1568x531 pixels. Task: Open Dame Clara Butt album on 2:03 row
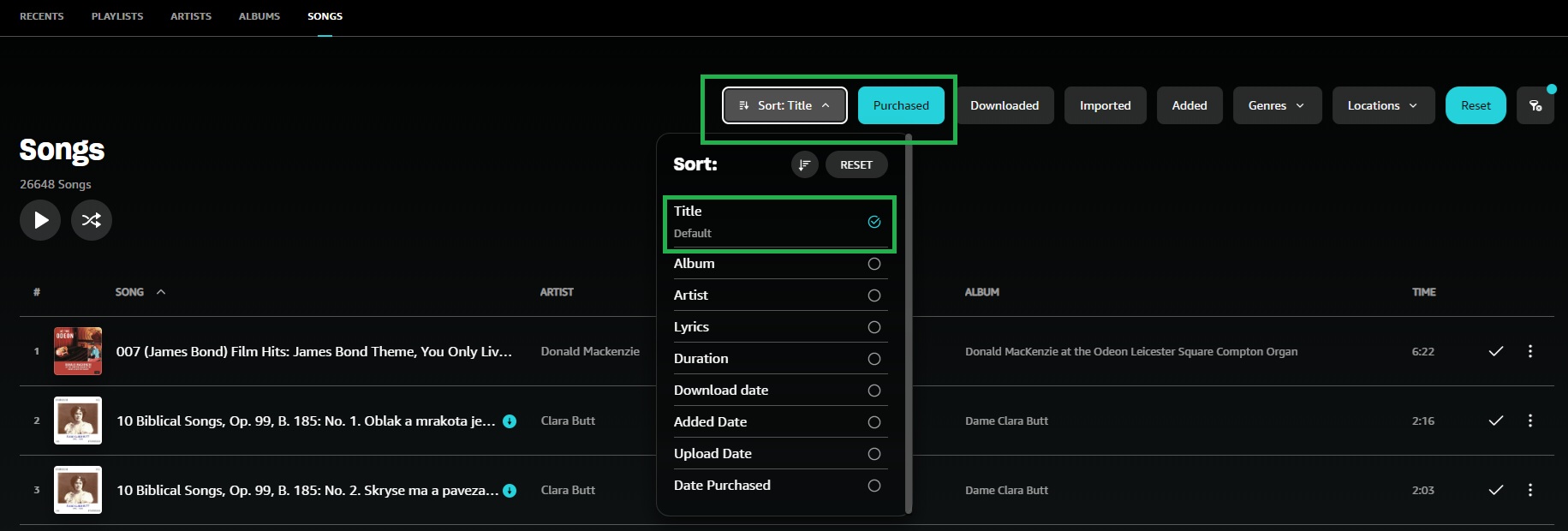tap(1006, 490)
